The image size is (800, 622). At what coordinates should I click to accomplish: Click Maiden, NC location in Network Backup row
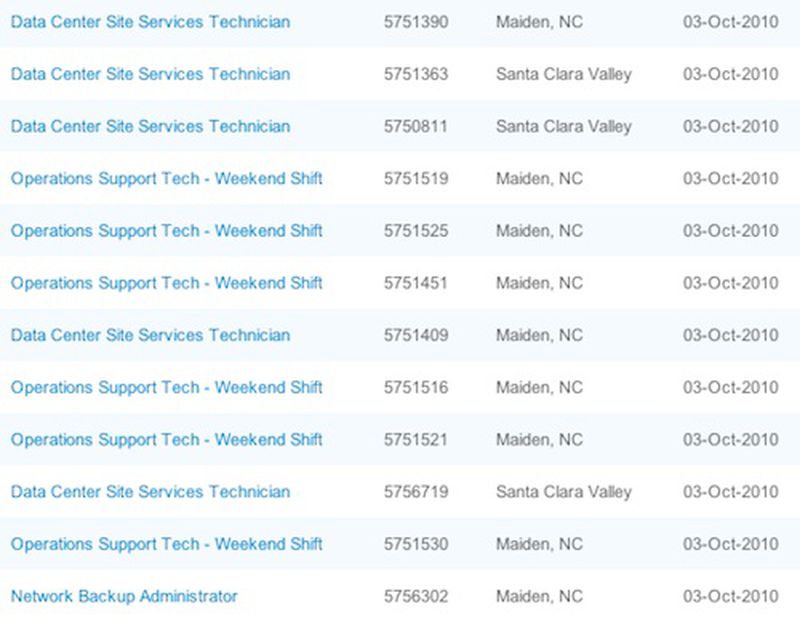tap(539, 597)
